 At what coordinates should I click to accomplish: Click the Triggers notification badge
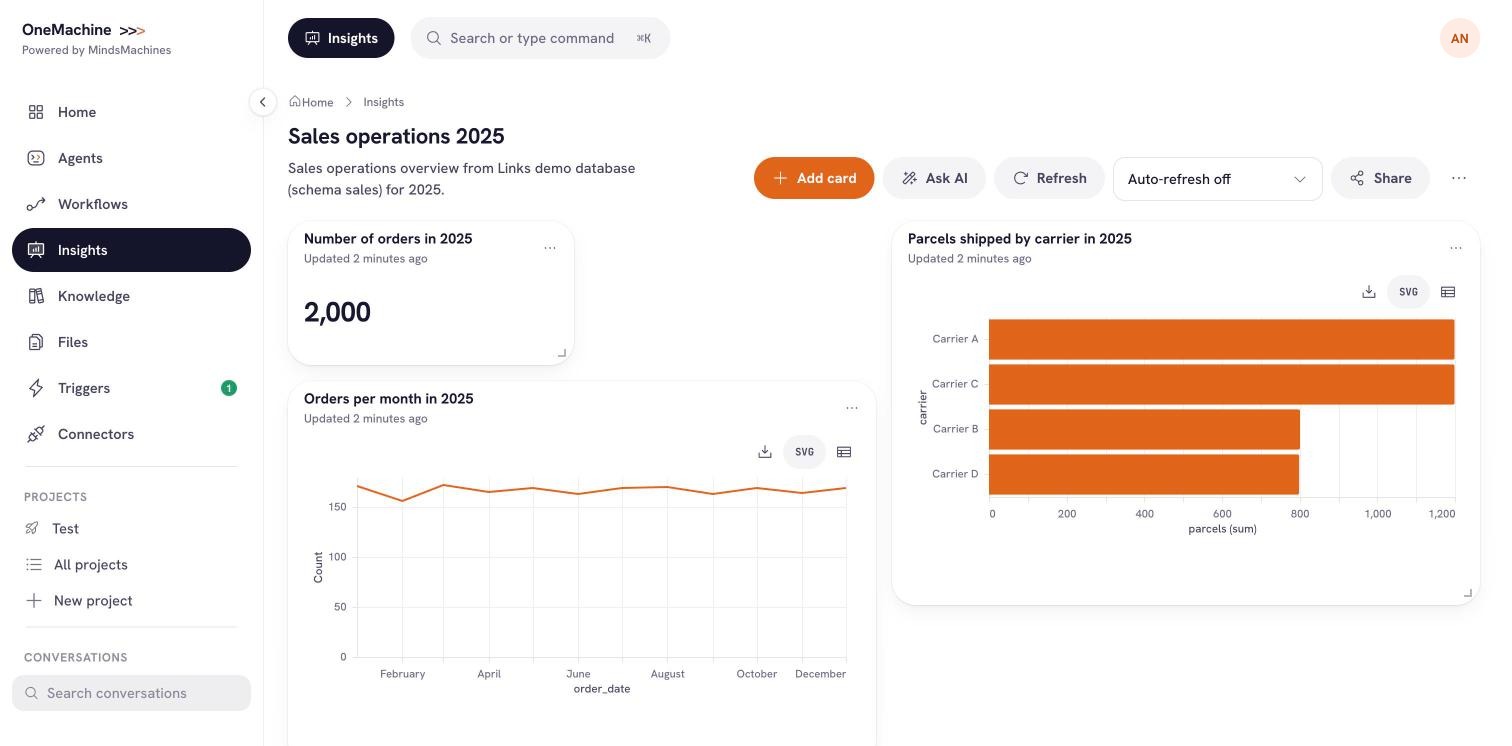229,388
